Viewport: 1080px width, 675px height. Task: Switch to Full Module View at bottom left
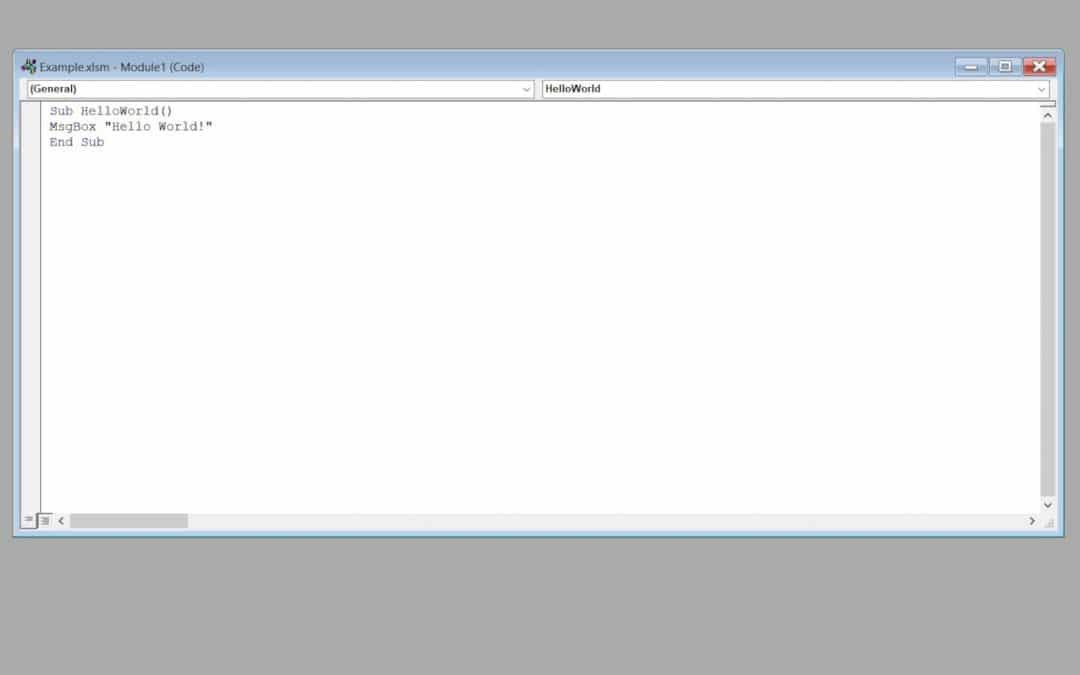click(44, 520)
